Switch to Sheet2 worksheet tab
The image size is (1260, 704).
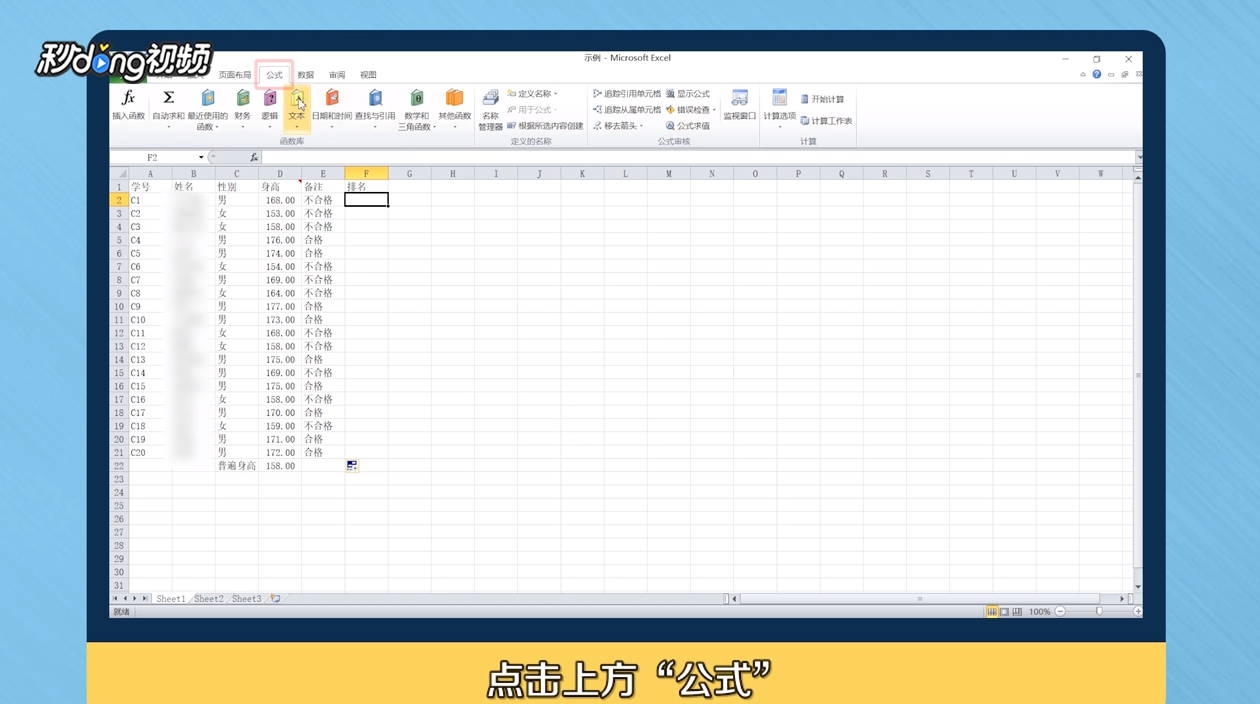tap(208, 599)
